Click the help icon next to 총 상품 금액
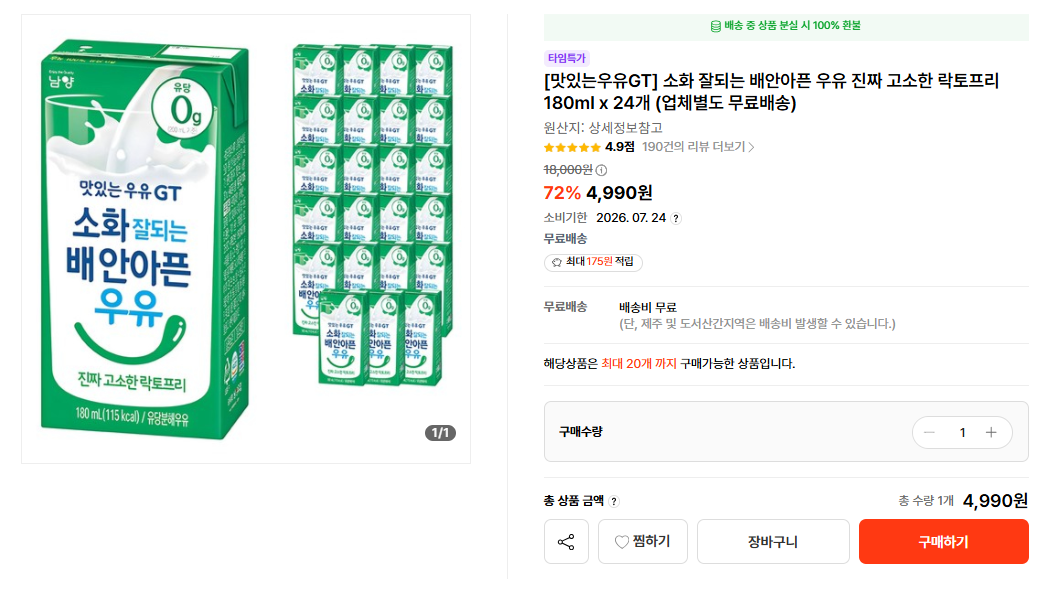1063x610 pixels. point(614,502)
